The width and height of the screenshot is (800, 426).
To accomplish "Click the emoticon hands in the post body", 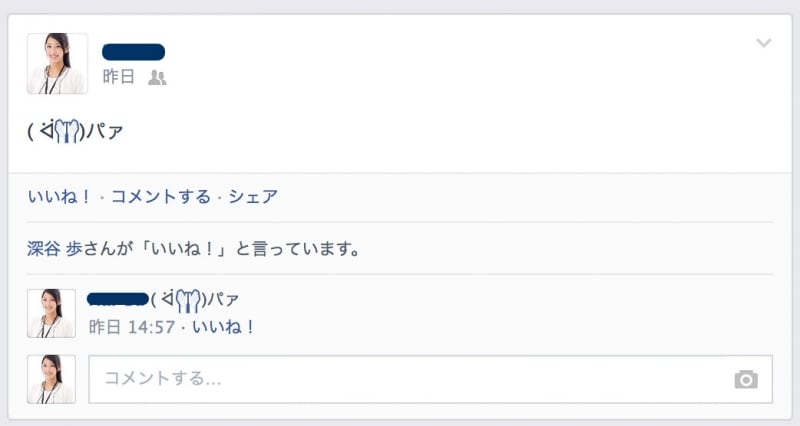I will pyautogui.click(x=67, y=131).
